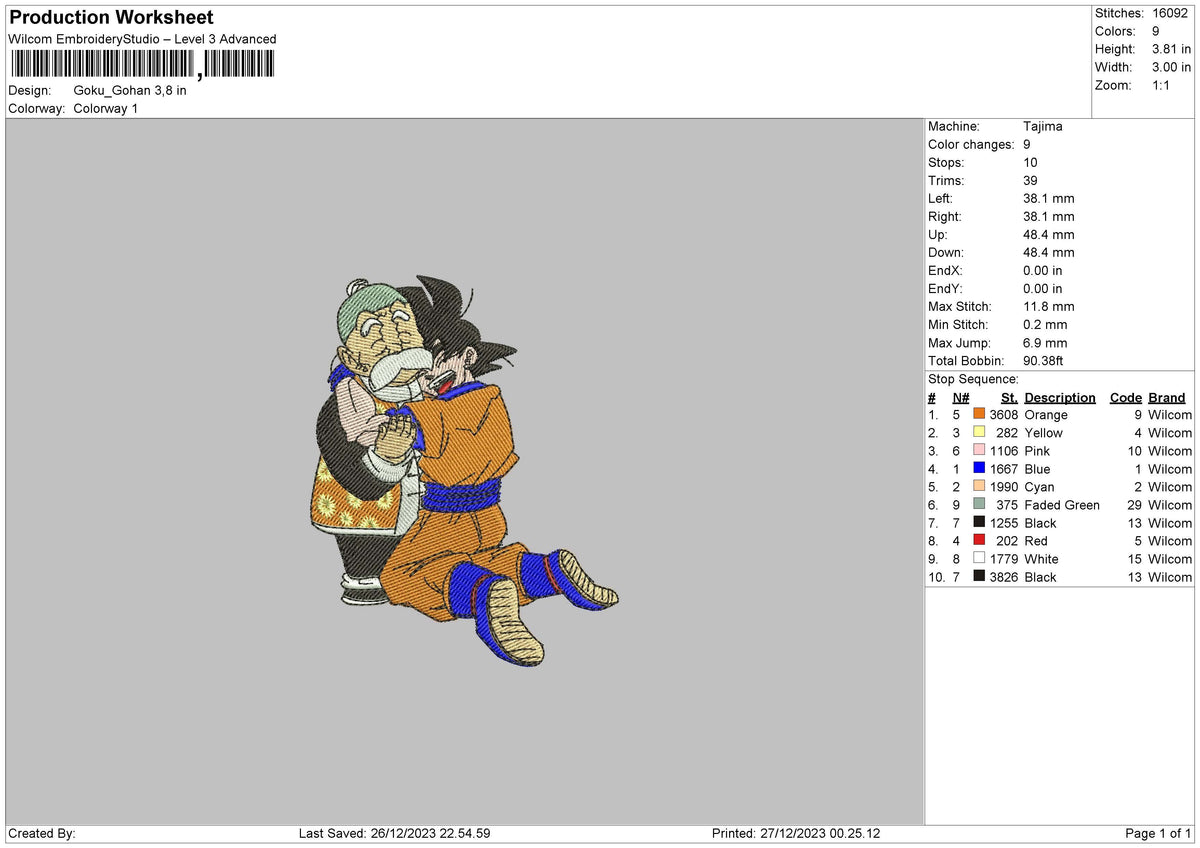Viewport: 1200px width, 848px height.
Task: Click "Wilcom EmbroideryStudio – Level 3 Advanced" text
Action: pyautogui.click(x=142, y=39)
